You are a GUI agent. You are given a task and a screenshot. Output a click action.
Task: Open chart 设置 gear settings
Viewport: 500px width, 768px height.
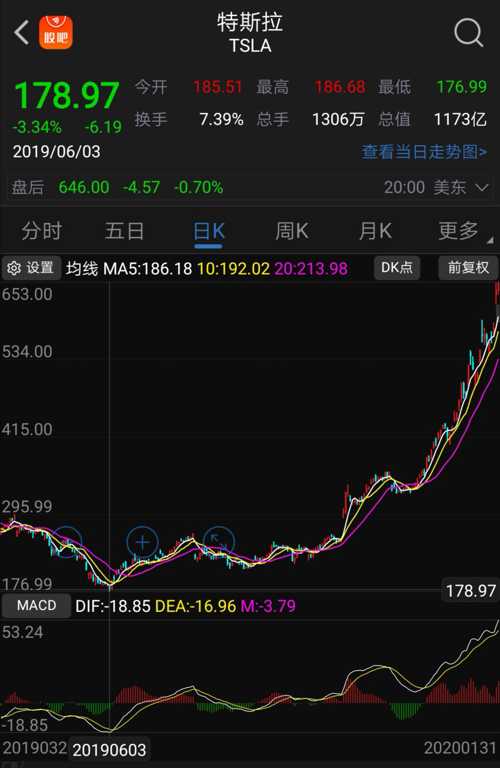(x=31, y=267)
